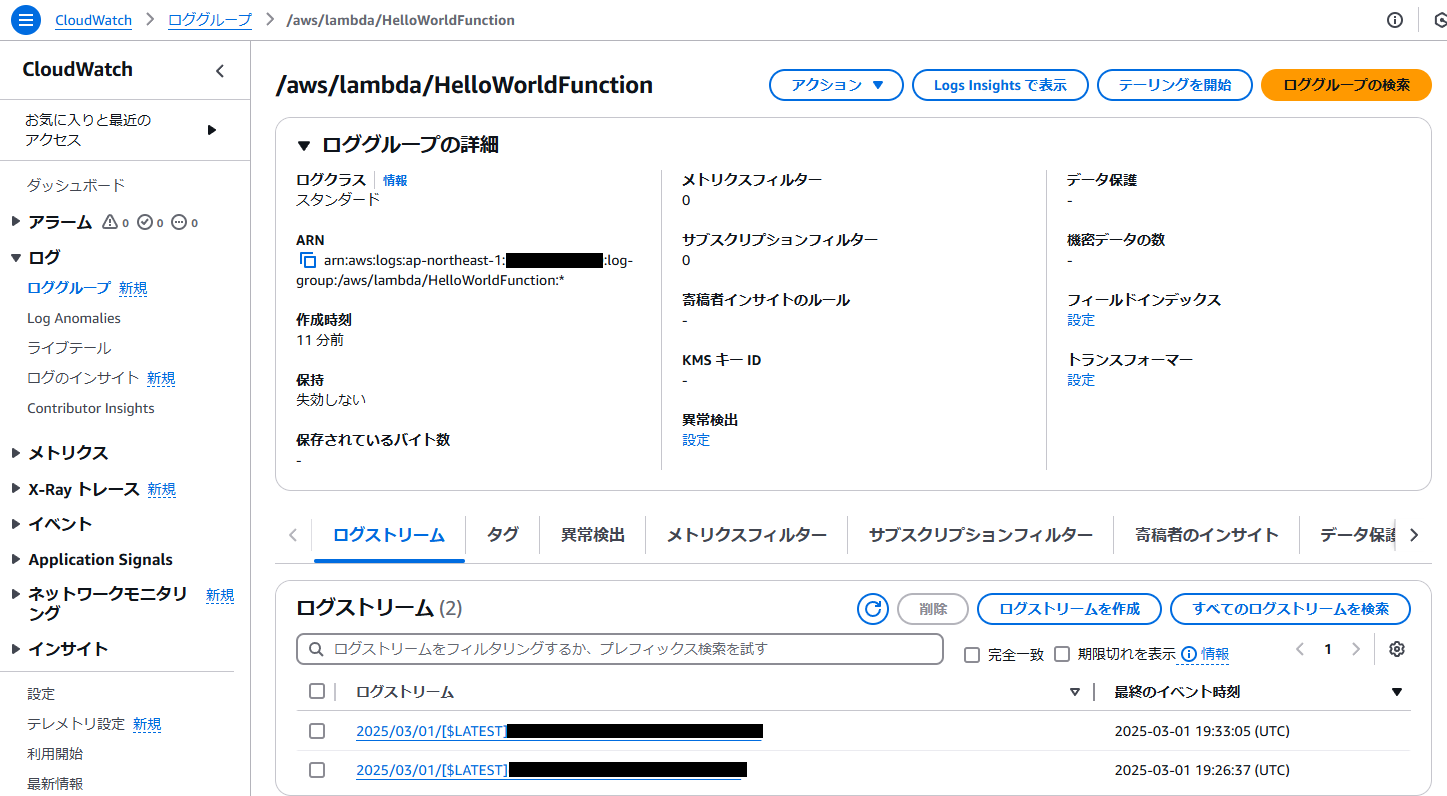The width and height of the screenshot is (1447, 796).
Task: Click the info circle icon at top right
Action: click(1395, 20)
